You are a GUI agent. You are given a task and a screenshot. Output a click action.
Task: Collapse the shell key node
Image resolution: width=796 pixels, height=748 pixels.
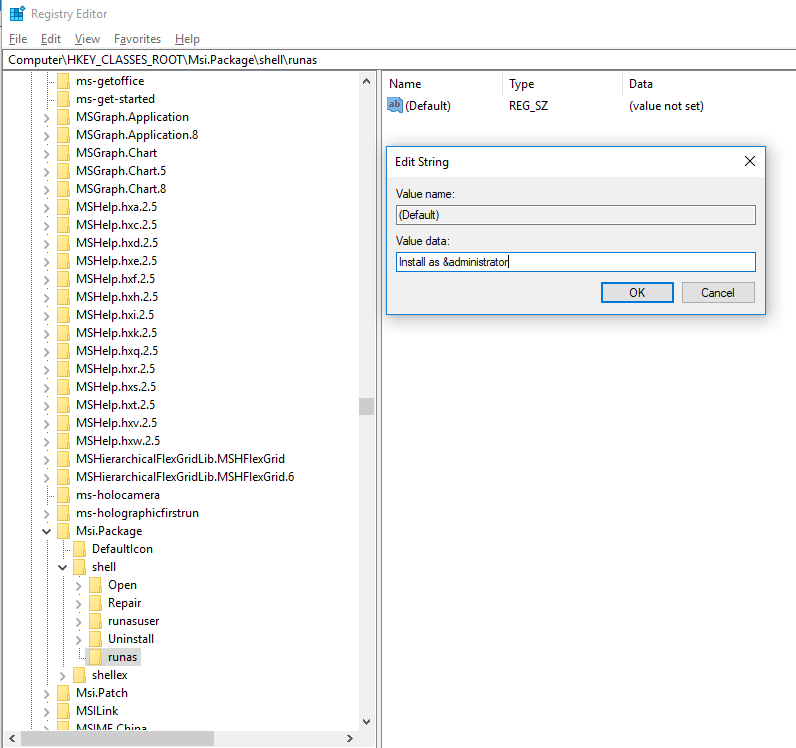(63, 567)
